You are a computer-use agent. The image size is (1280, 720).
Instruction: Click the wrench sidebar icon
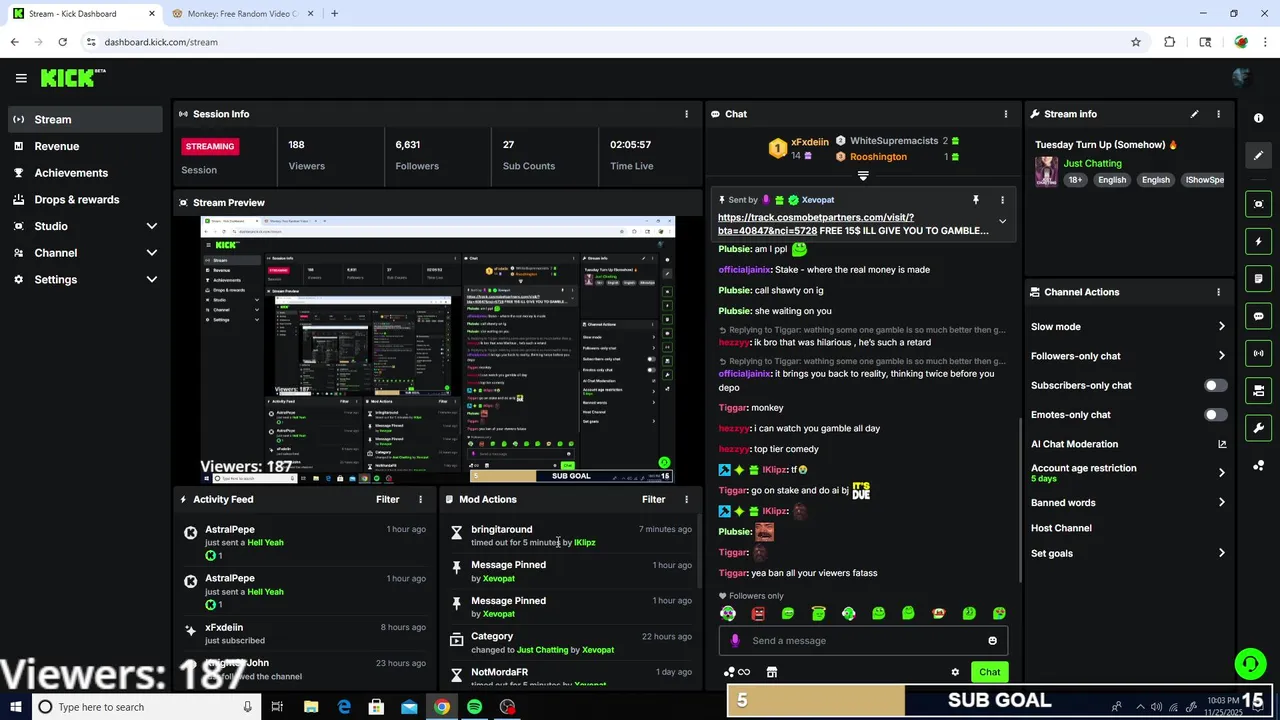(x=1258, y=428)
